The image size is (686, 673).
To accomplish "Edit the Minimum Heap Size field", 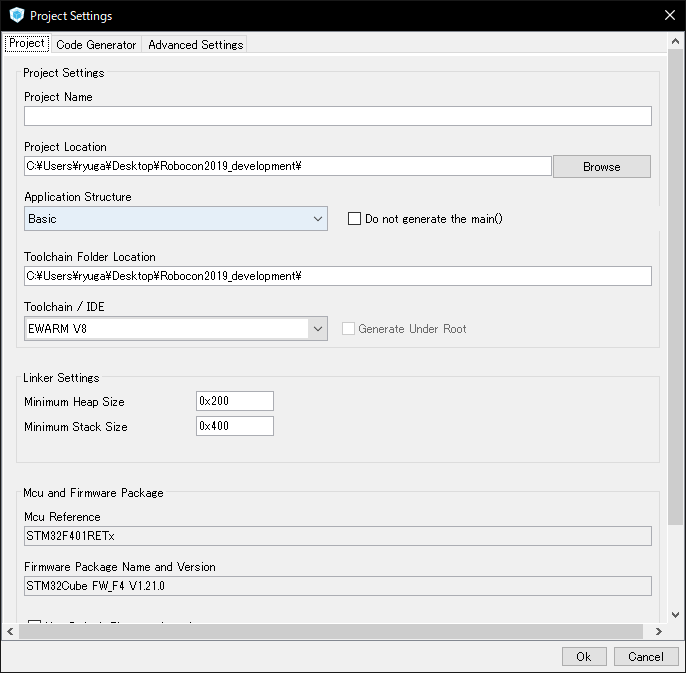I will 235,401.
